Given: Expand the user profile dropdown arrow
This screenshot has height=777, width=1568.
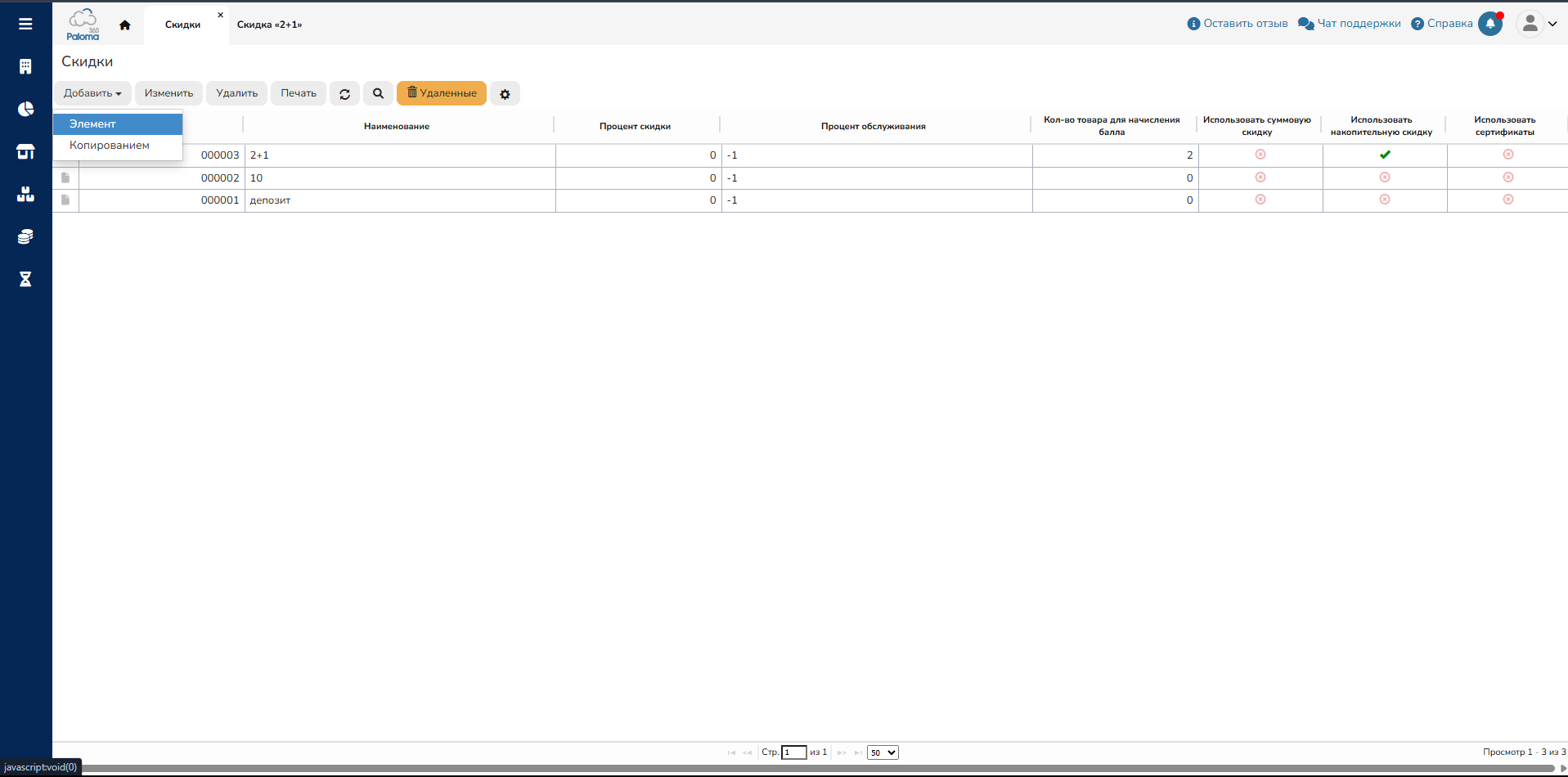Looking at the screenshot, I should (x=1552, y=24).
